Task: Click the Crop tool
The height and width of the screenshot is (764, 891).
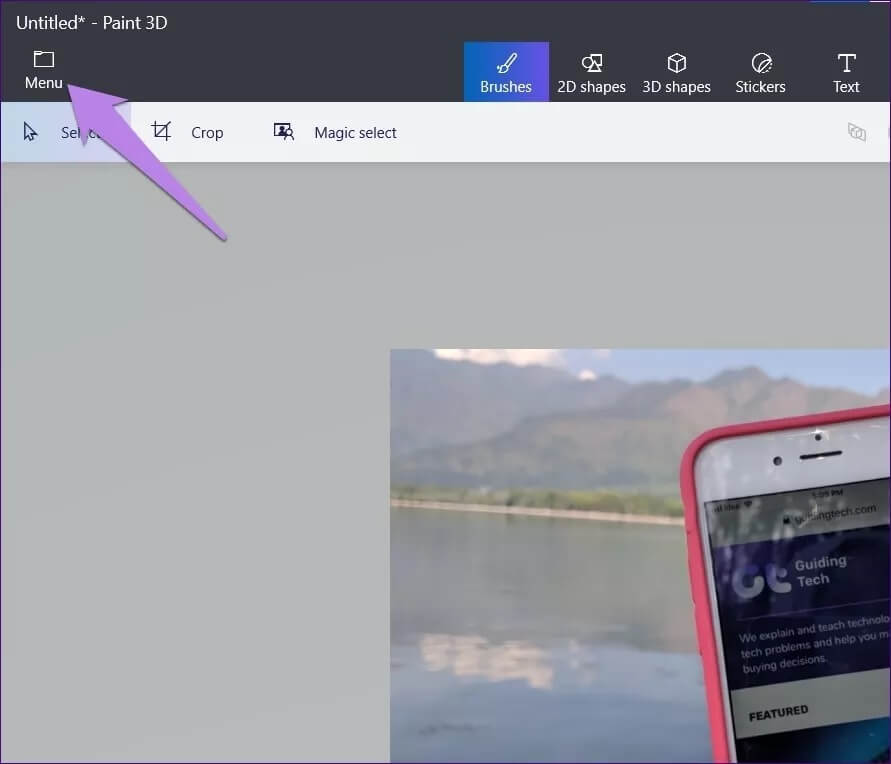Action: coord(188,132)
